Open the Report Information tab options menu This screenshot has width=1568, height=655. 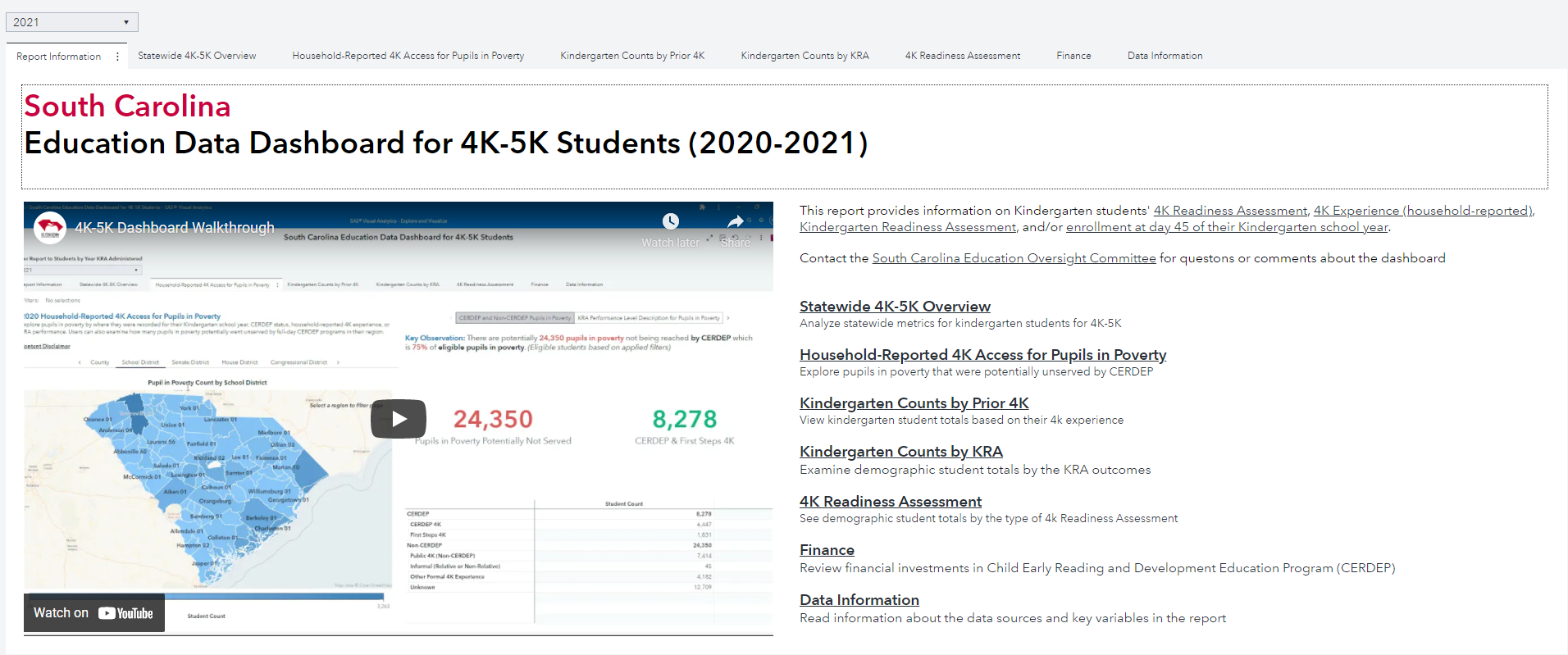pos(117,57)
